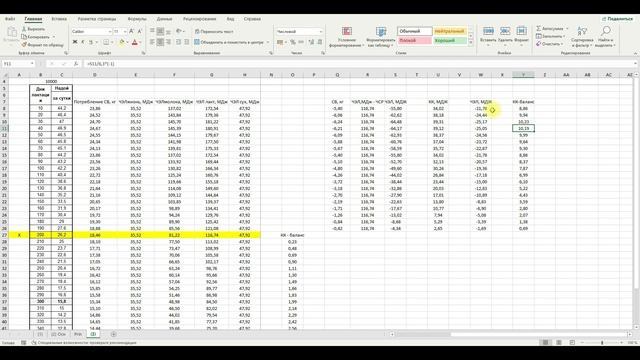640x360 pixels.
Task: Switch to the Формулы (Formulas) tab
Action: pyautogui.click(x=137, y=19)
